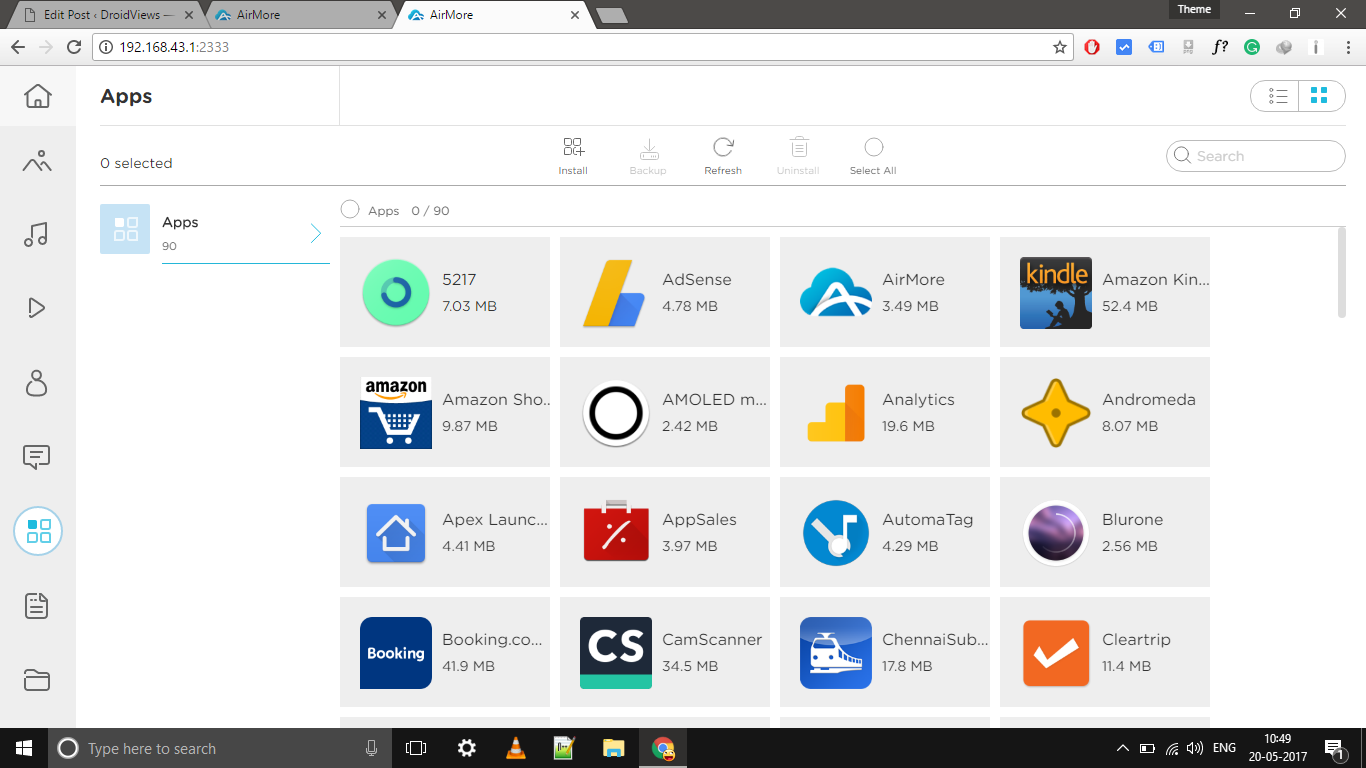Open the Files folder section in sidebar

(37, 680)
